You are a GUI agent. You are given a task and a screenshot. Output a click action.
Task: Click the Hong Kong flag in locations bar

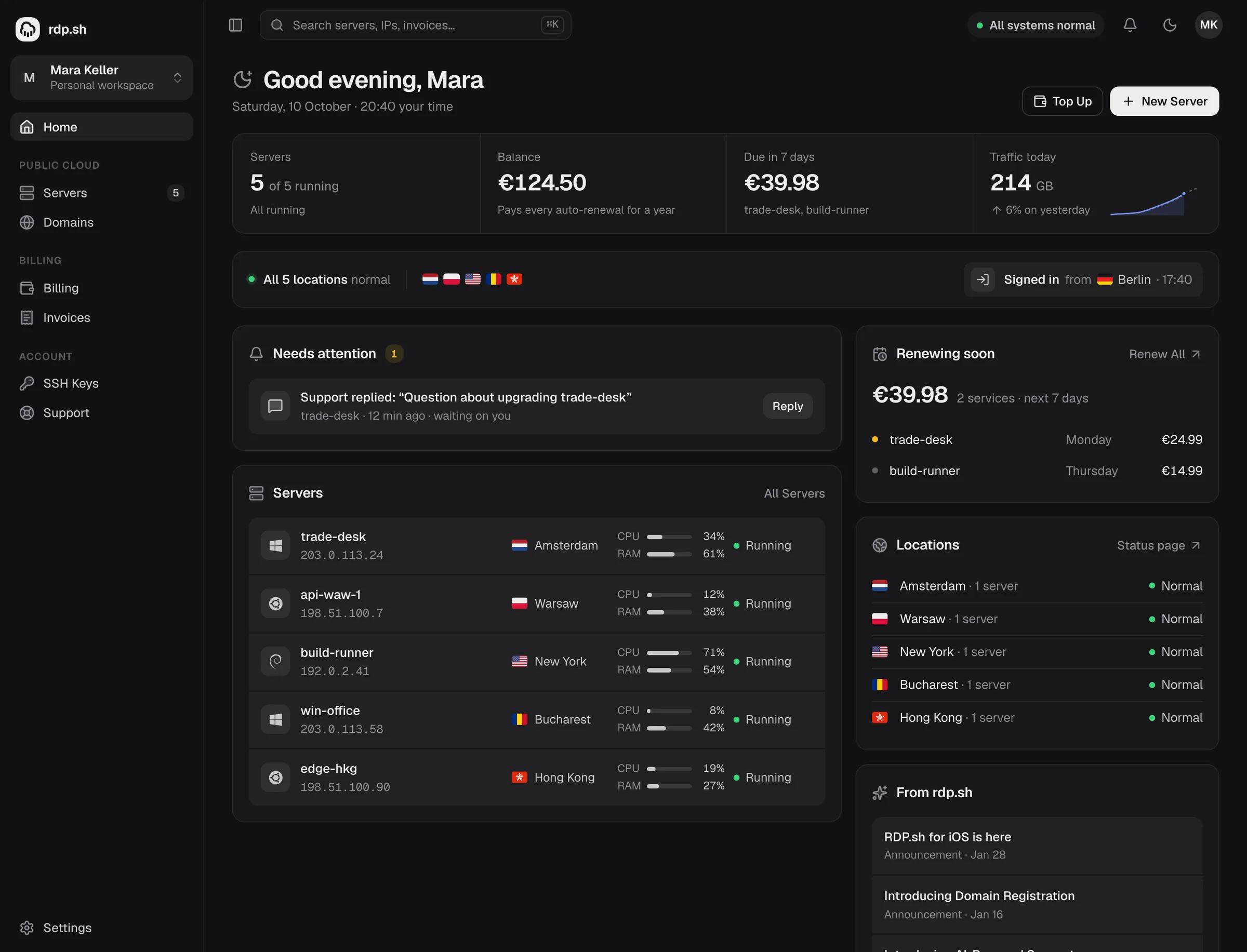514,279
